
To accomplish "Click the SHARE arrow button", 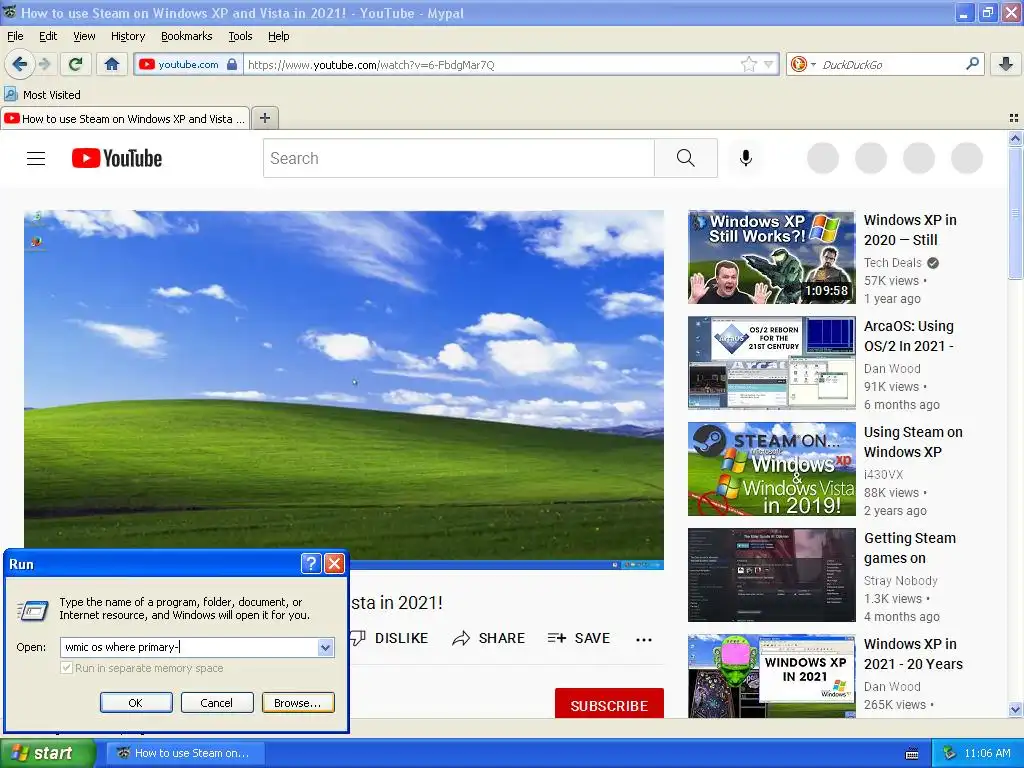I will pos(488,638).
